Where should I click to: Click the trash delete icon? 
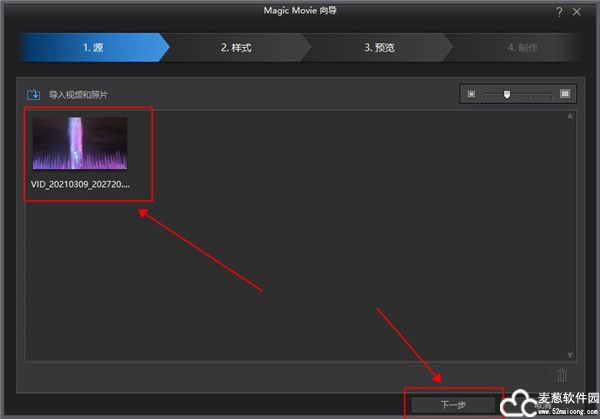[562, 375]
